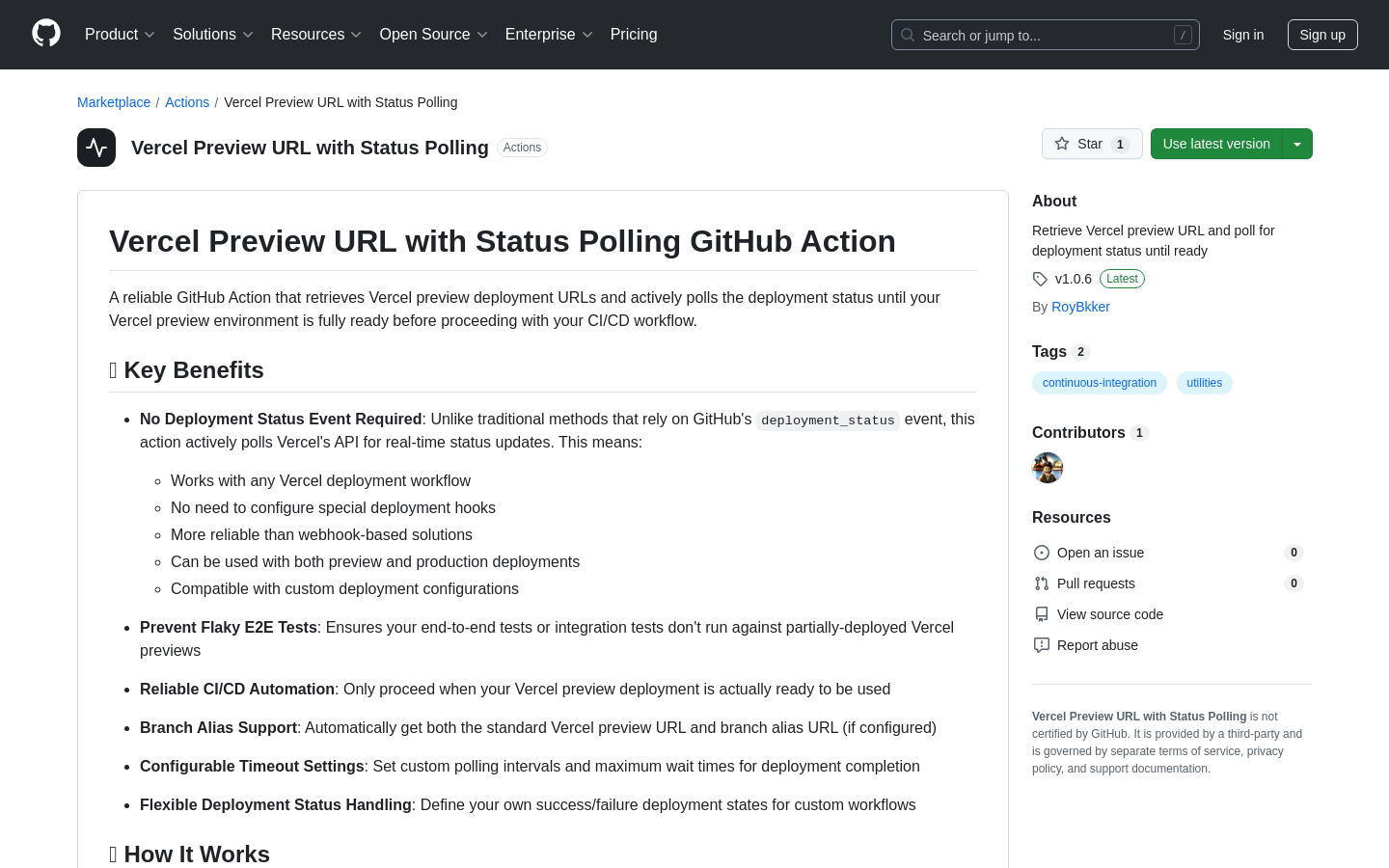Click the Tags heading

(1049, 352)
